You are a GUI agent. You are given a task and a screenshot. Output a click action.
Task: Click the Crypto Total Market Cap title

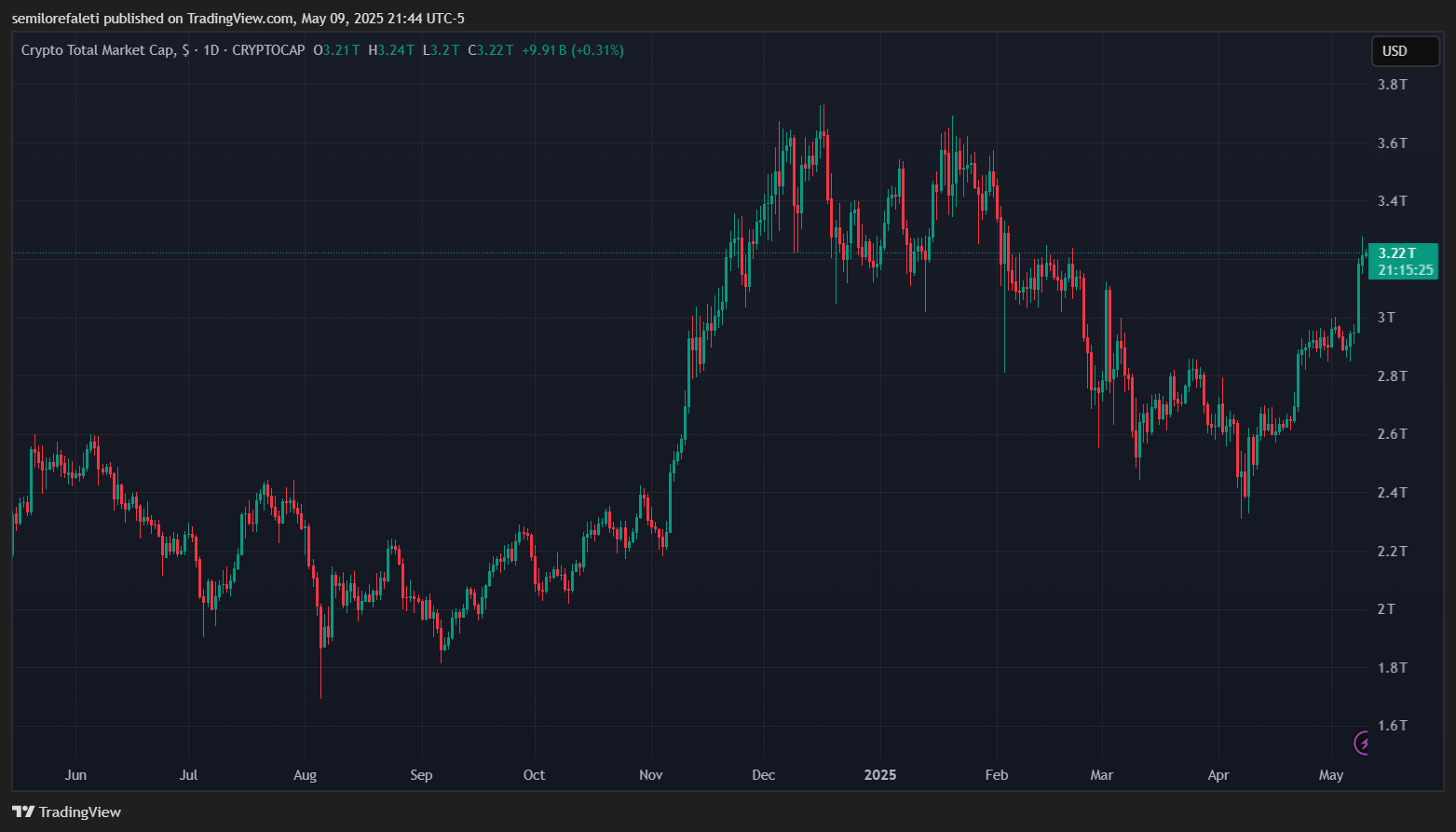98,50
